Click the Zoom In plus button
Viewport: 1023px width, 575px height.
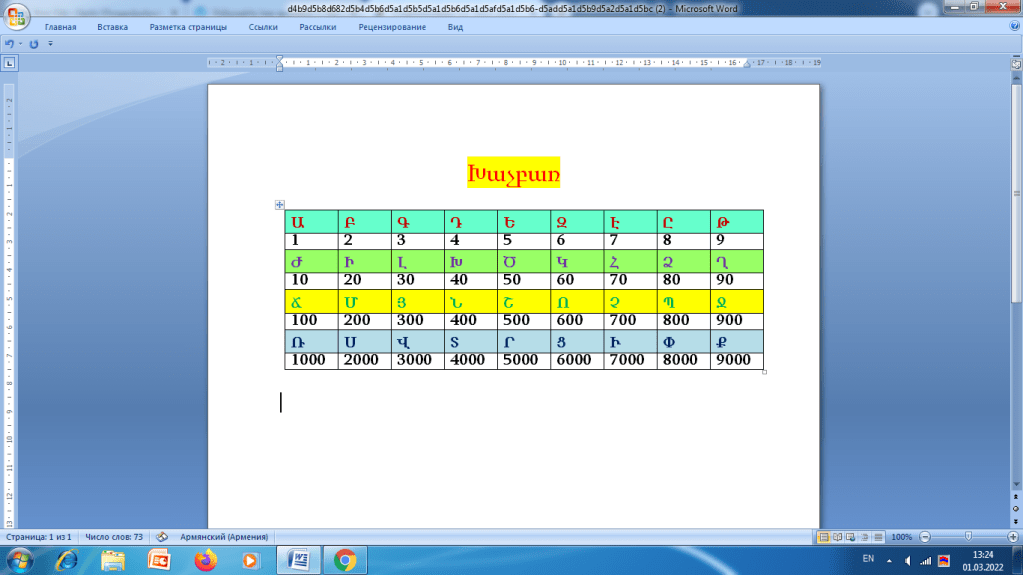1012,537
